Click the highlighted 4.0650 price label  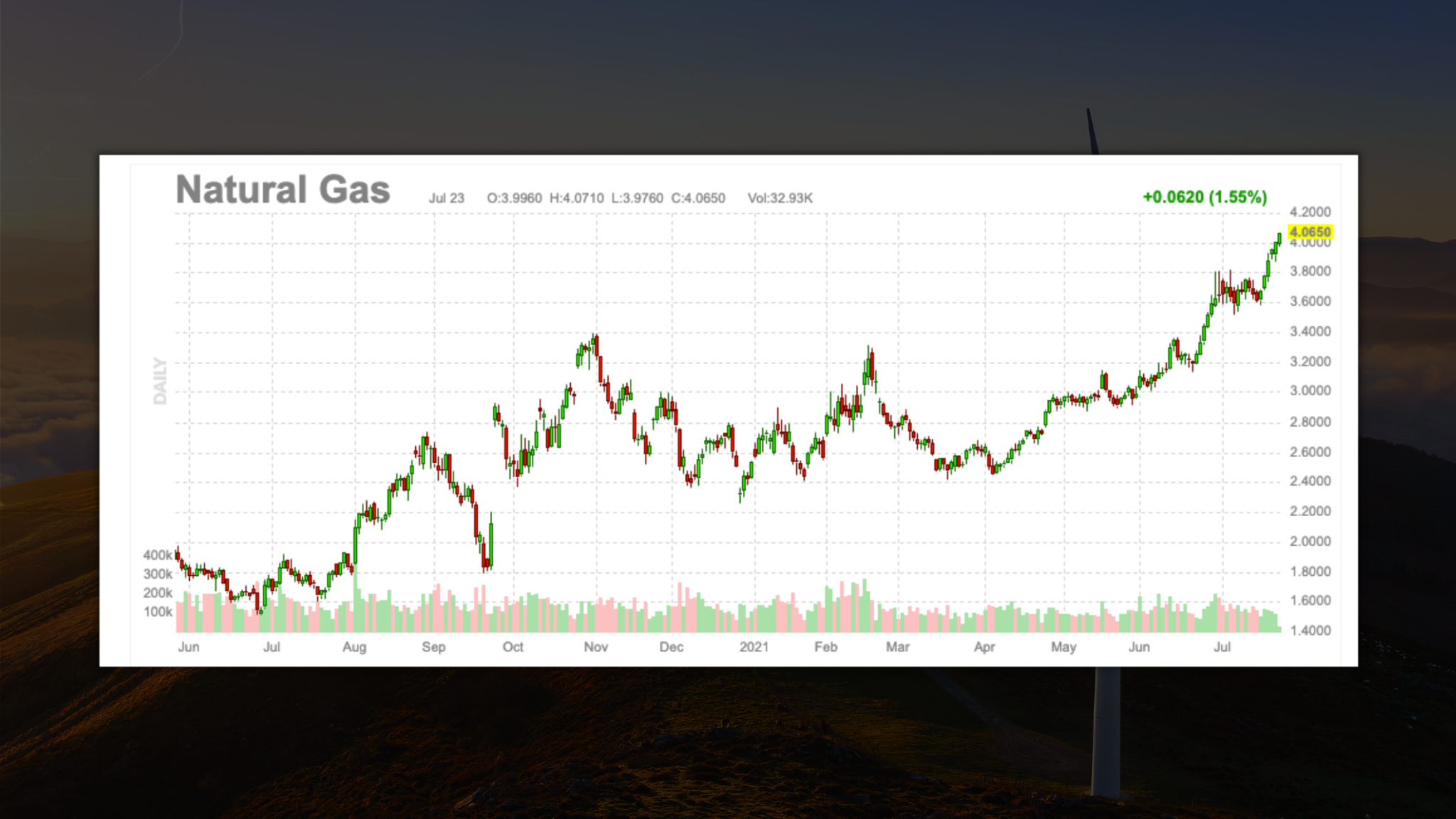pos(1310,232)
